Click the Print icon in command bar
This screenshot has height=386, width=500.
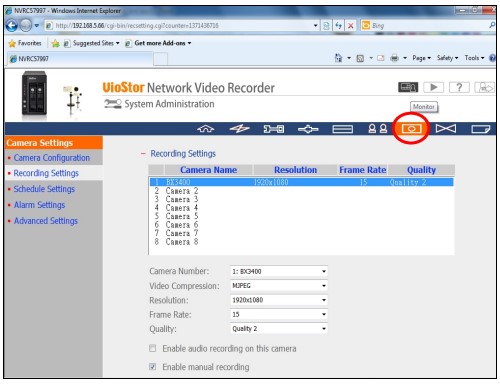pyautogui.click(x=394, y=58)
